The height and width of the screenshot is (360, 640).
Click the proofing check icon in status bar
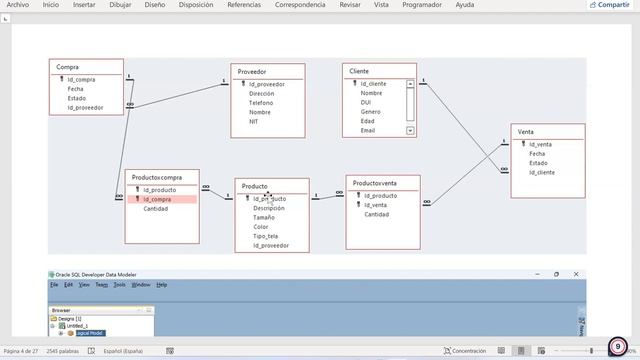91,351
